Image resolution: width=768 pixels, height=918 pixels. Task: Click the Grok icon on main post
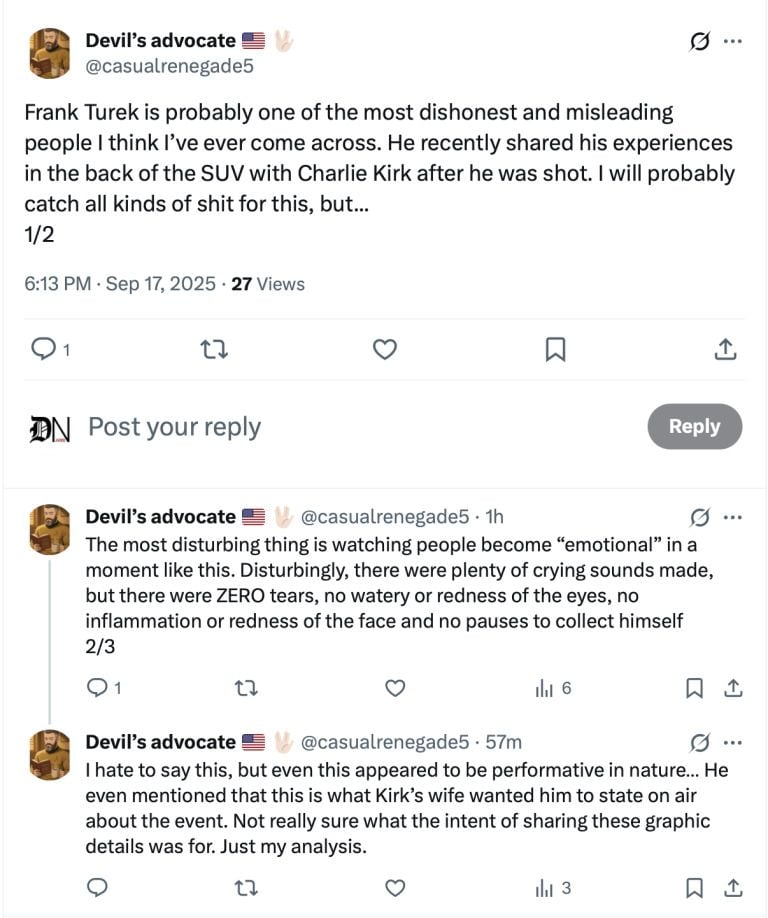tap(700, 41)
